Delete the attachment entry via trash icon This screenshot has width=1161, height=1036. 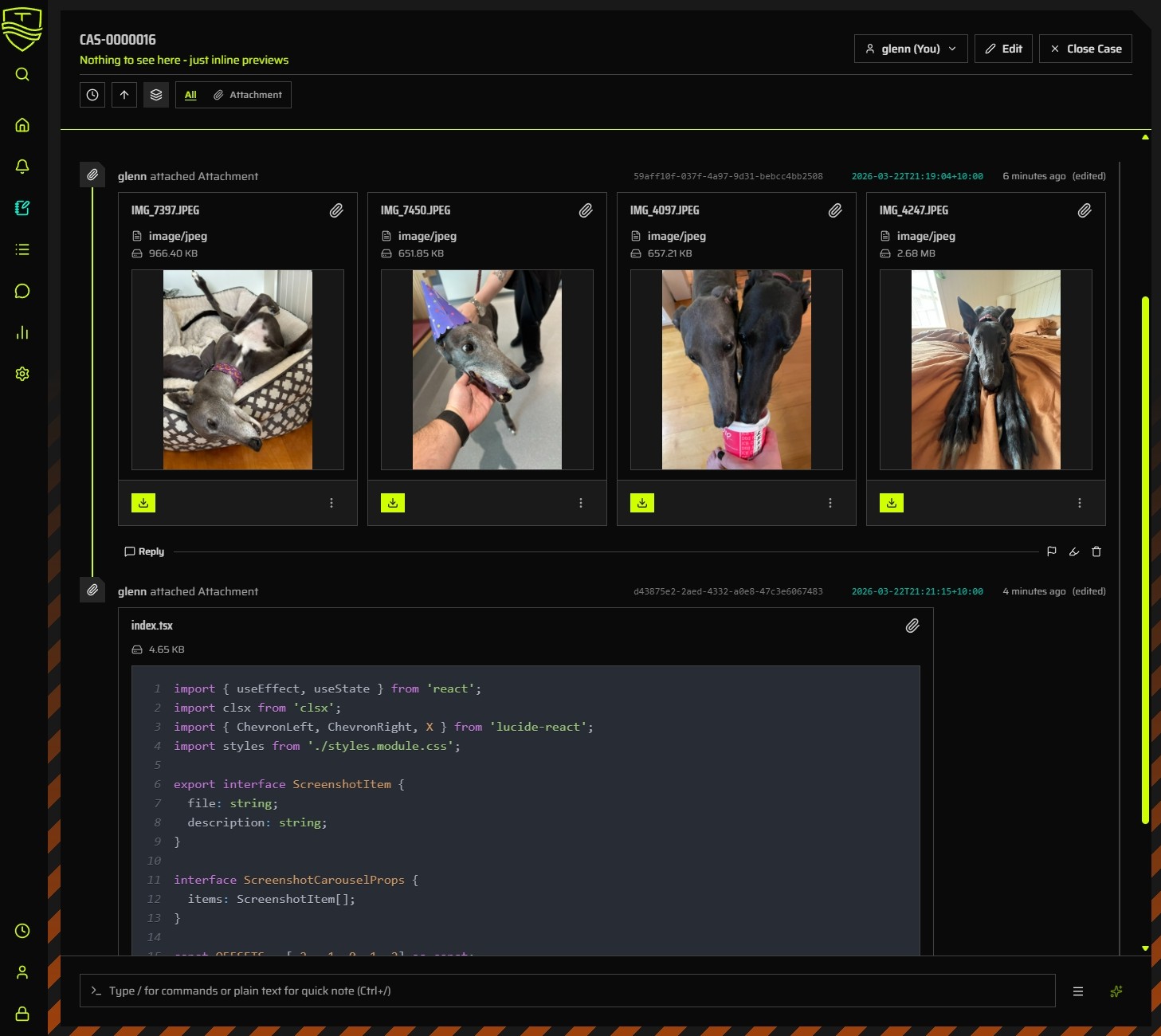tap(1096, 551)
